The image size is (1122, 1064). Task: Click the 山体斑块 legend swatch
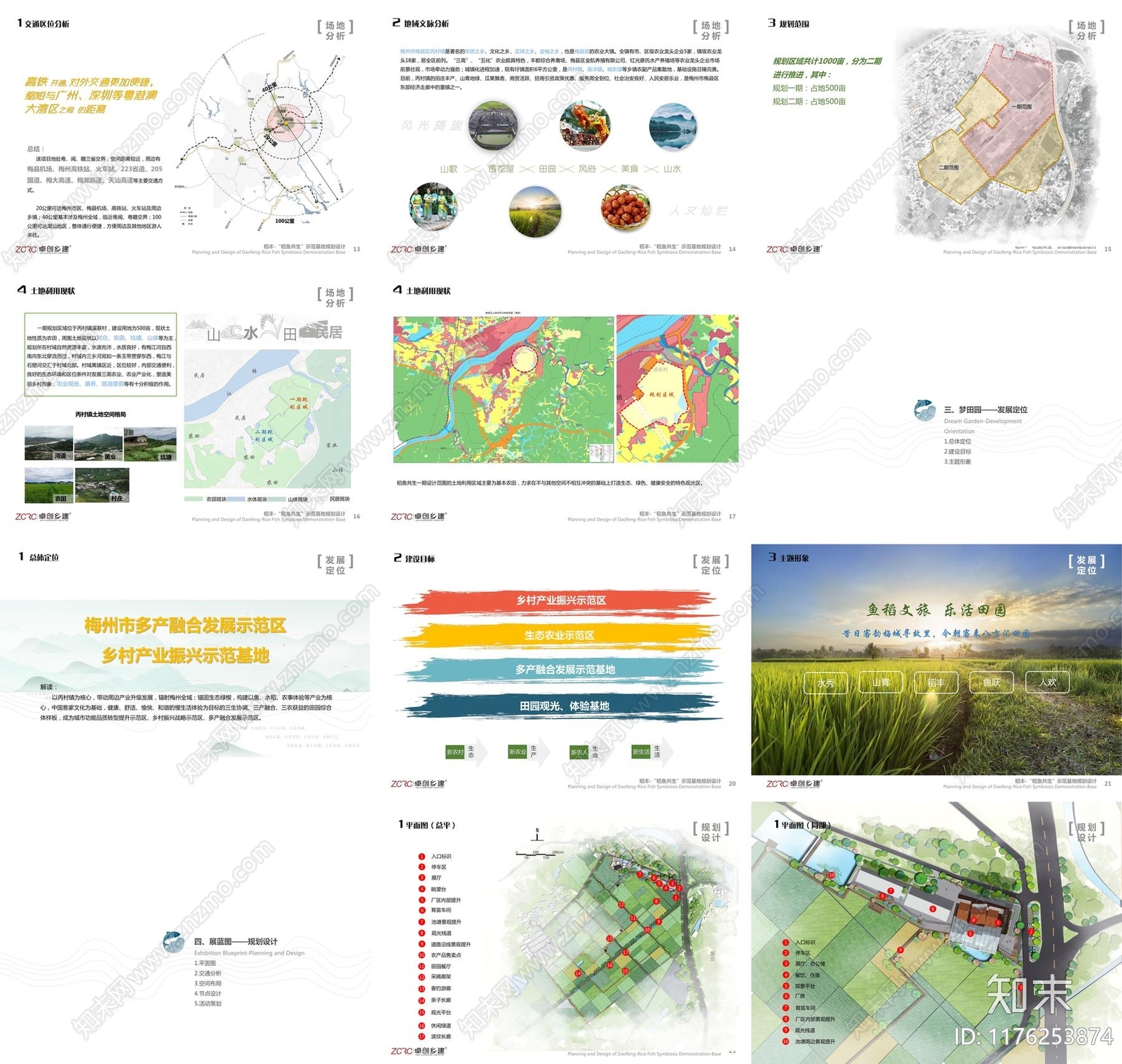(276, 499)
